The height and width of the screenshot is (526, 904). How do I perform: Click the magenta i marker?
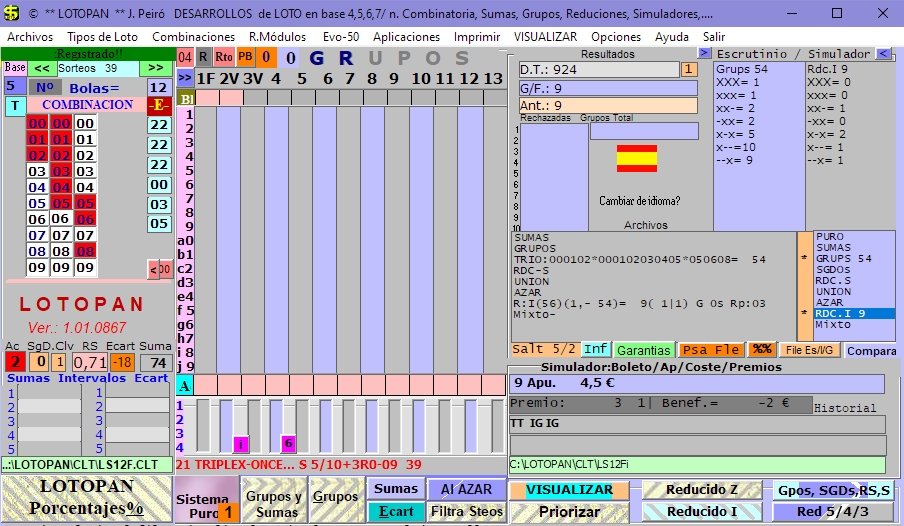pyautogui.click(x=240, y=444)
